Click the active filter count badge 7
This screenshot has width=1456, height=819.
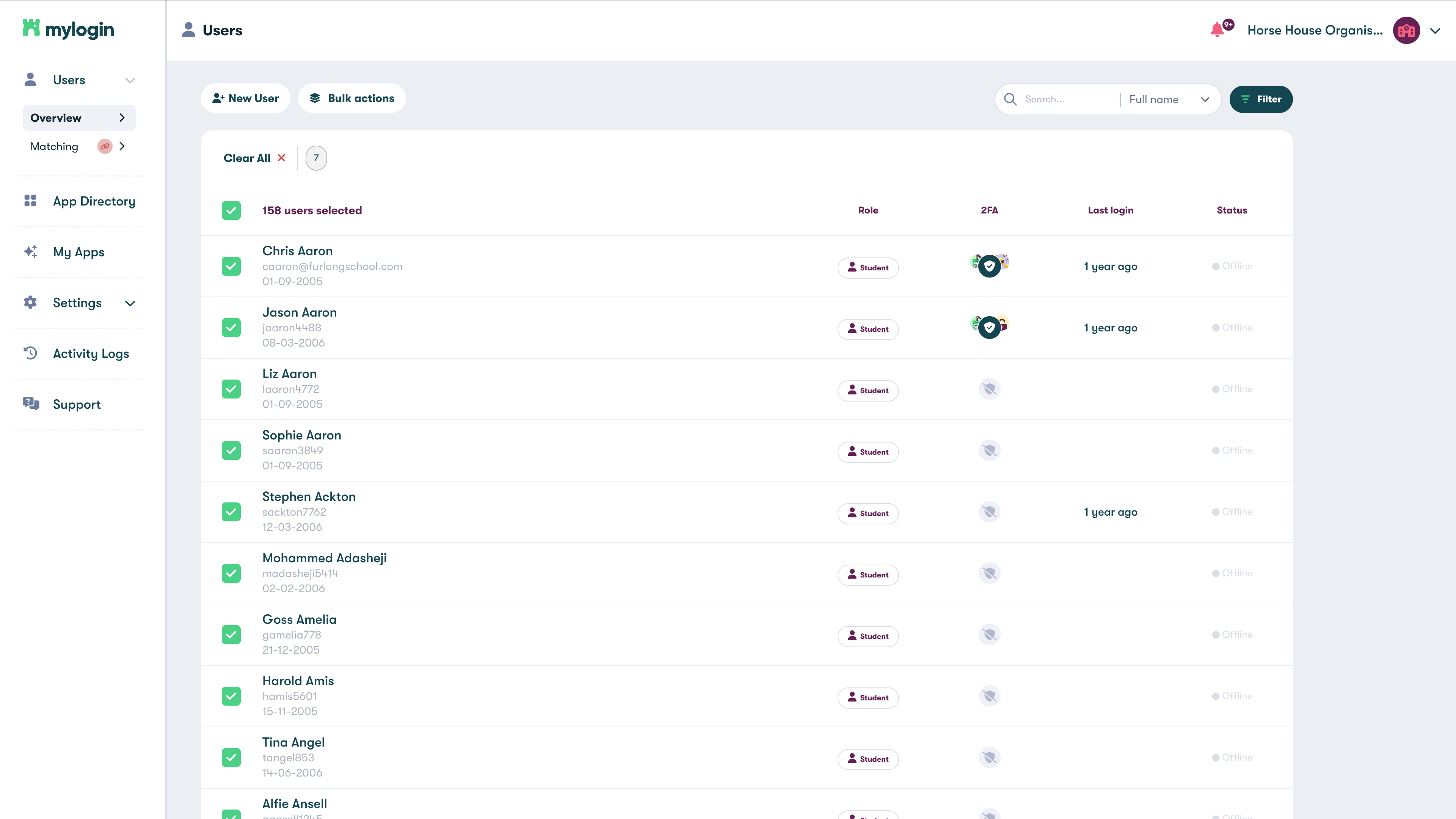pos(316,158)
